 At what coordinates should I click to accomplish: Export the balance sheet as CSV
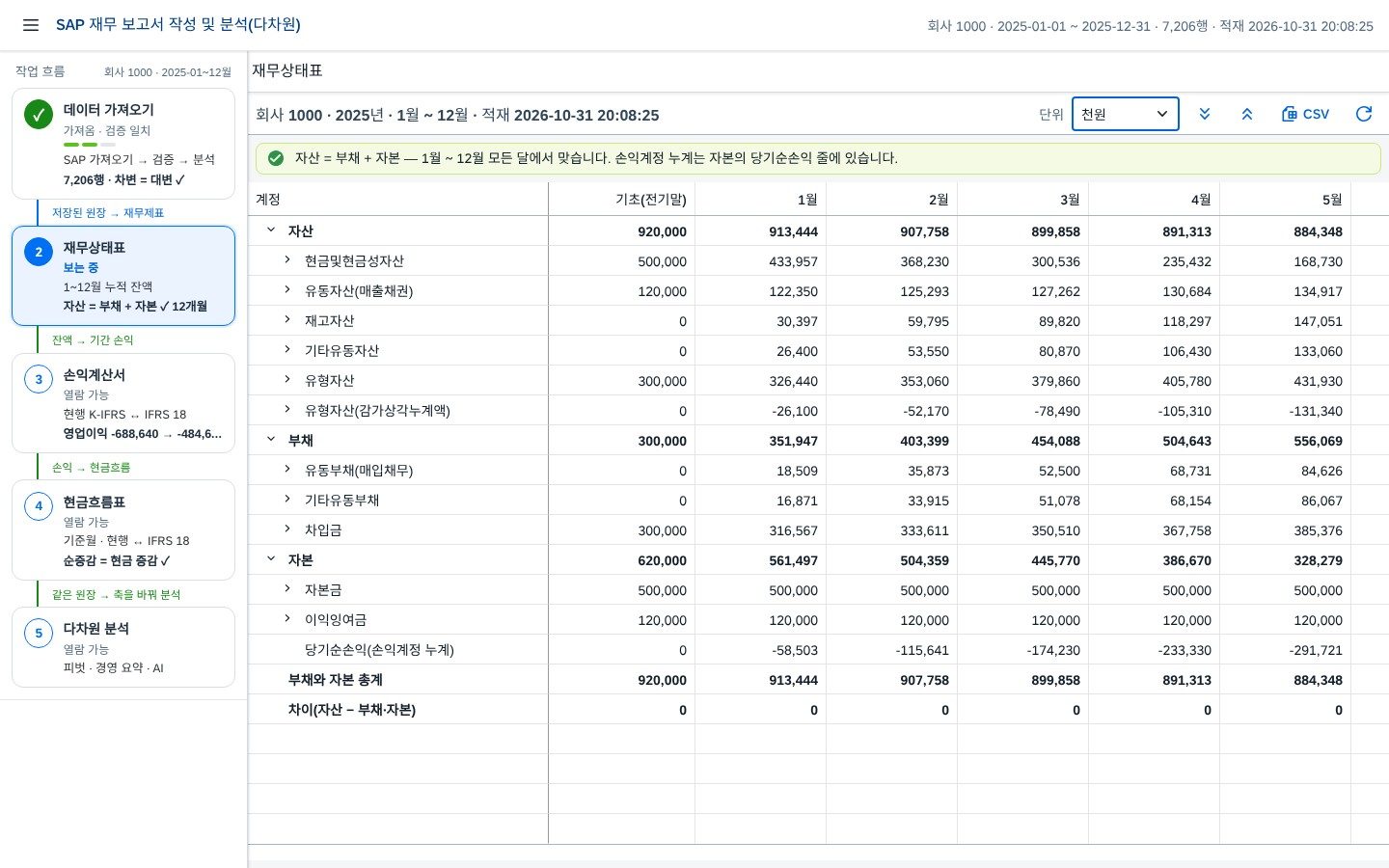(x=1305, y=114)
